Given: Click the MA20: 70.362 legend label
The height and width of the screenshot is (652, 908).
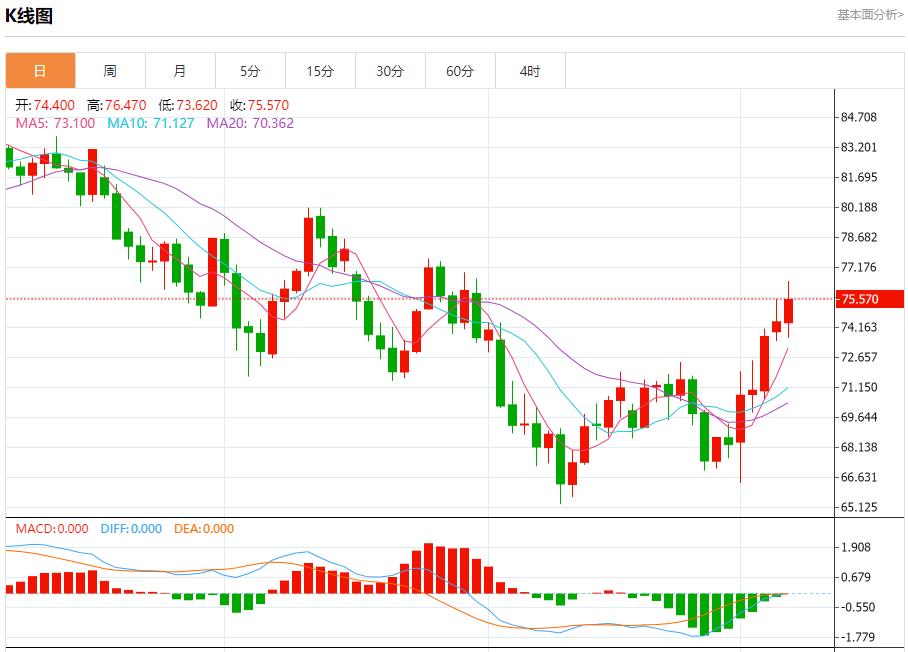Looking at the screenshot, I should click(250, 123).
